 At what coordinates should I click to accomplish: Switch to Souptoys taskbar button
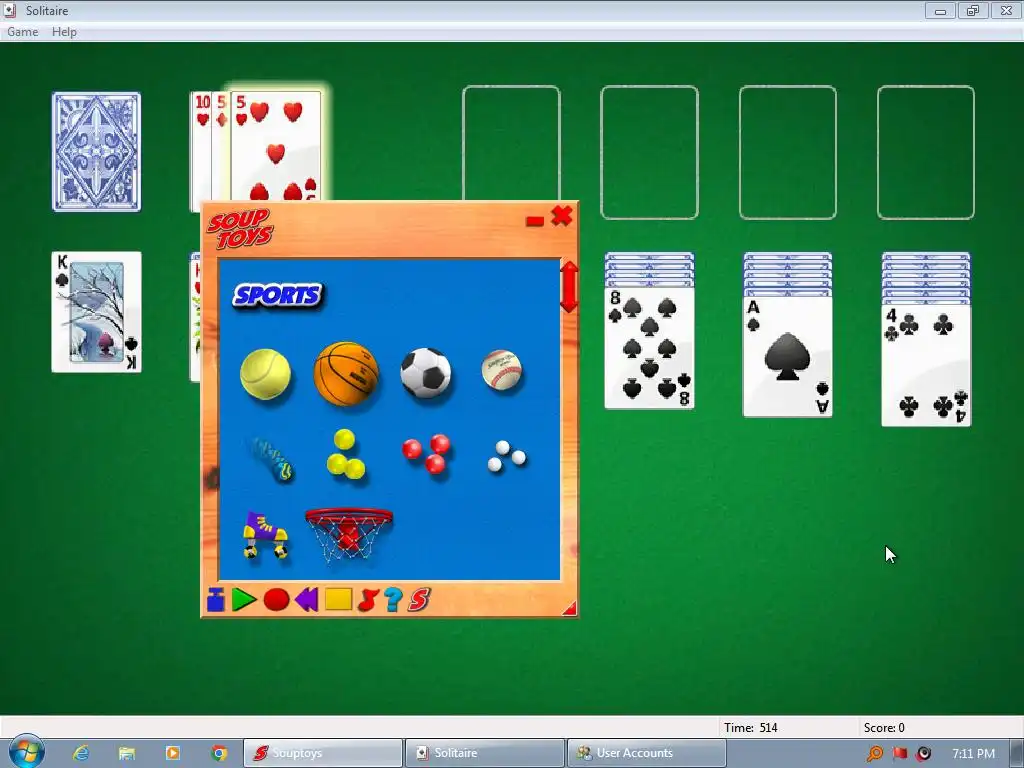point(323,753)
